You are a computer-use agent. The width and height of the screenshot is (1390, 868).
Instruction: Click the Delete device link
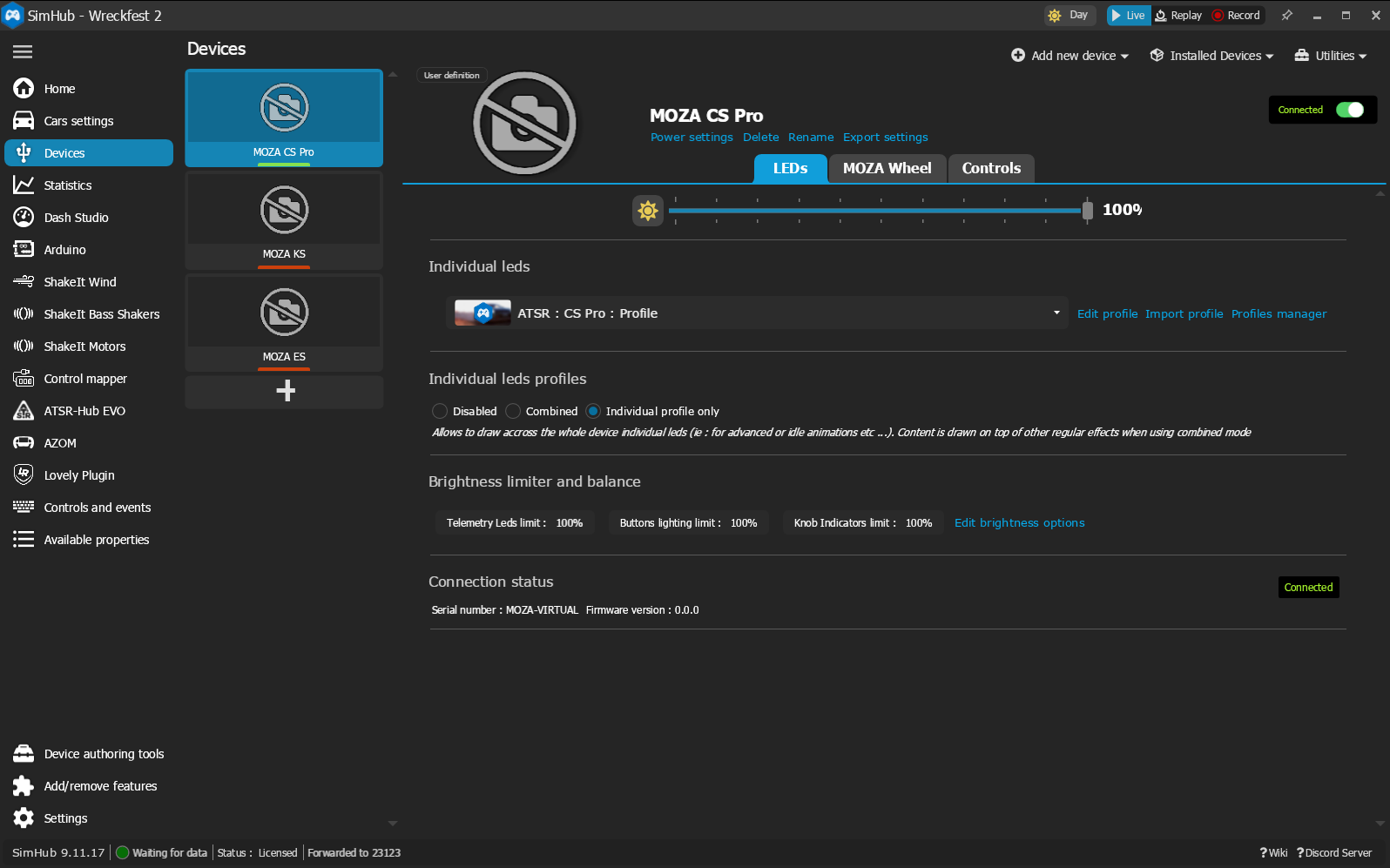[x=760, y=138]
